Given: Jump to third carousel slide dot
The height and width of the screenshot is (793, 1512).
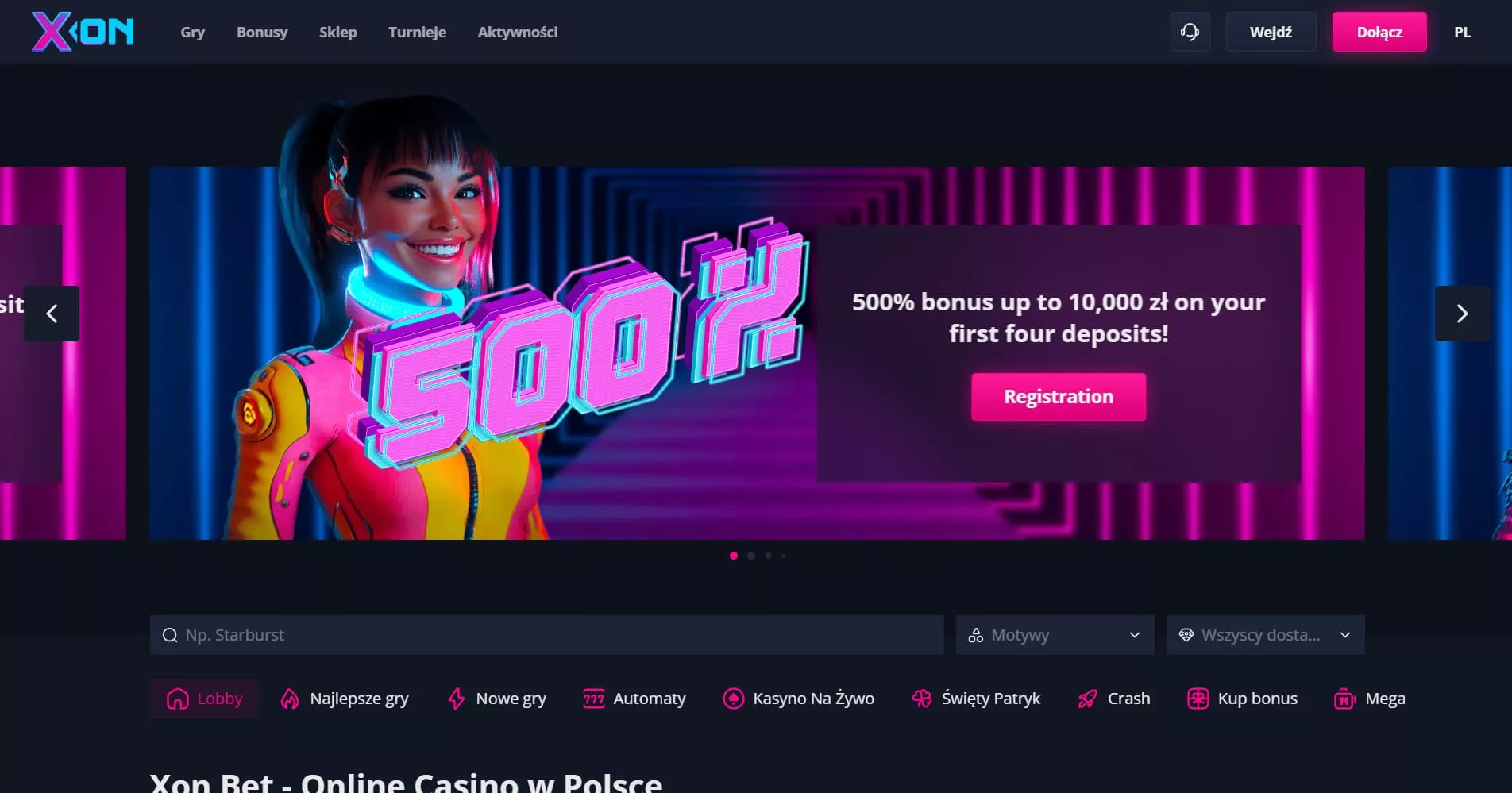Looking at the screenshot, I should click(768, 556).
